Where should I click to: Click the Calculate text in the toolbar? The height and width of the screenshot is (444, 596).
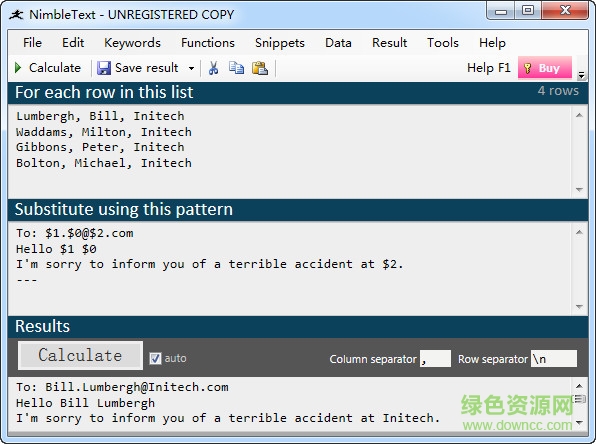tap(55, 68)
